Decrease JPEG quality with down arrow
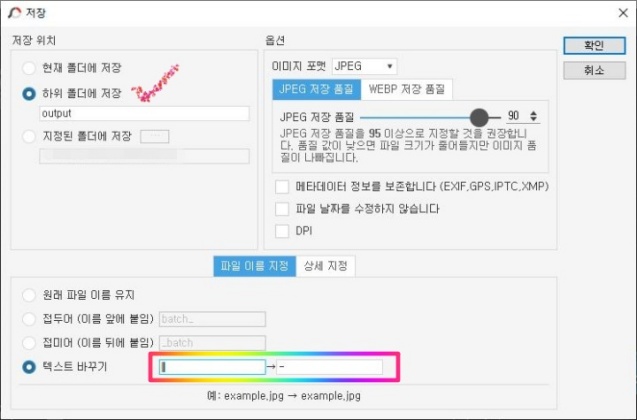 [533, 119]
